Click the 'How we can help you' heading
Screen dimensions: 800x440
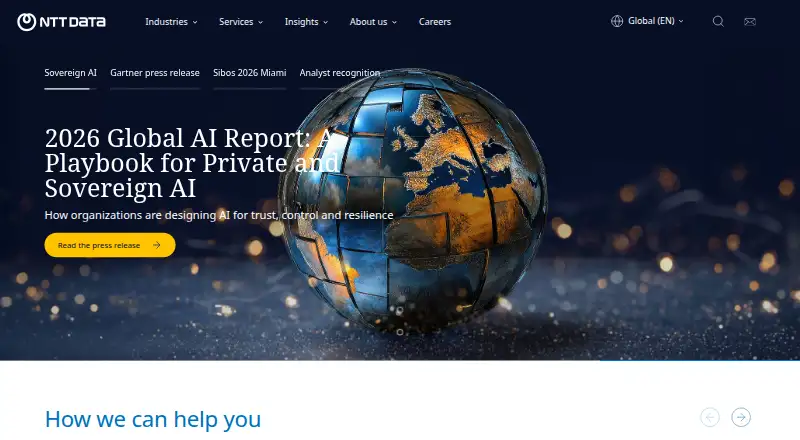click(x=153, y=419)
